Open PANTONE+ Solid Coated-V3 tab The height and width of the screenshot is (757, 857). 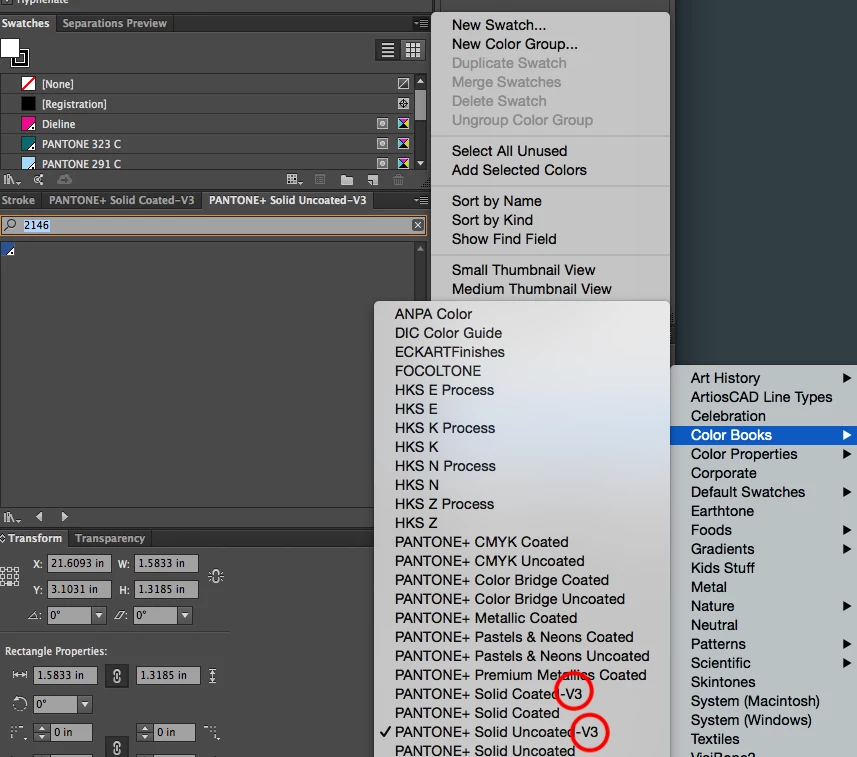(x=121, y=200)
